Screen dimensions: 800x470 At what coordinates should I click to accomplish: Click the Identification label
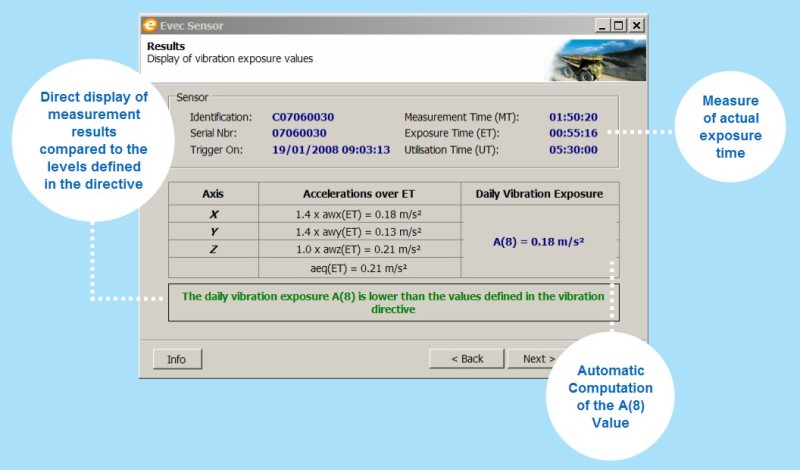[221, 117]
